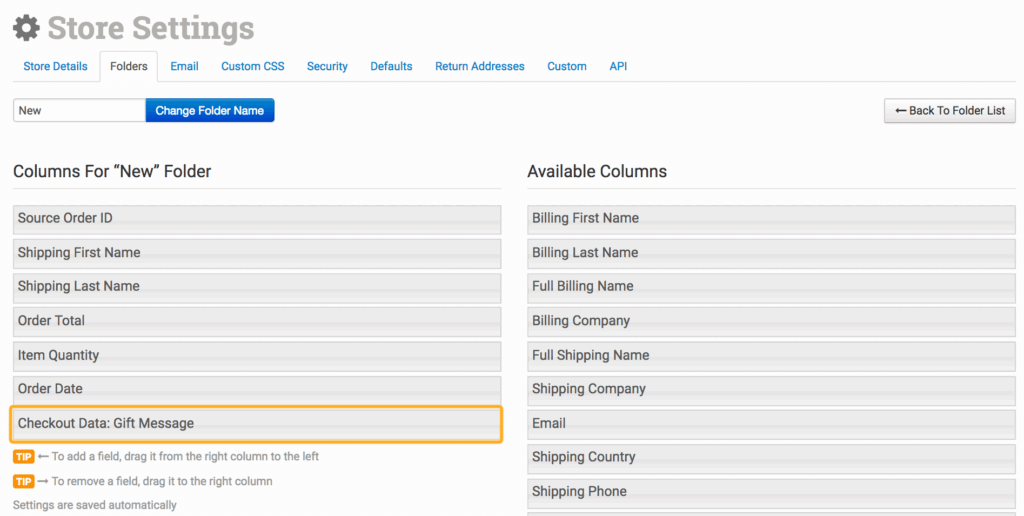Viewport: 1024px width, 516px height.
Task: Go to the Security tab
Action: pyautogui.click(x=327, y=66)
